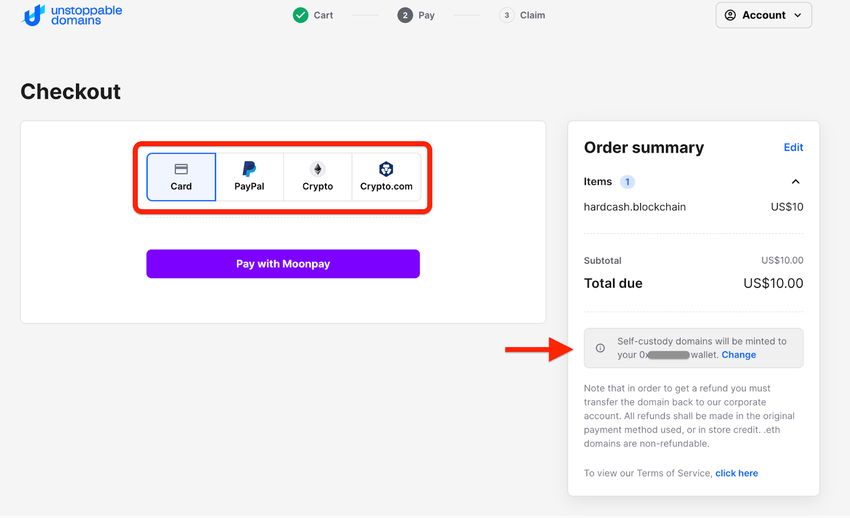Image resolution: width=850 pixels, height=518 pixels.
Task: Click the Checkout heading
Action: pos(70,92)
